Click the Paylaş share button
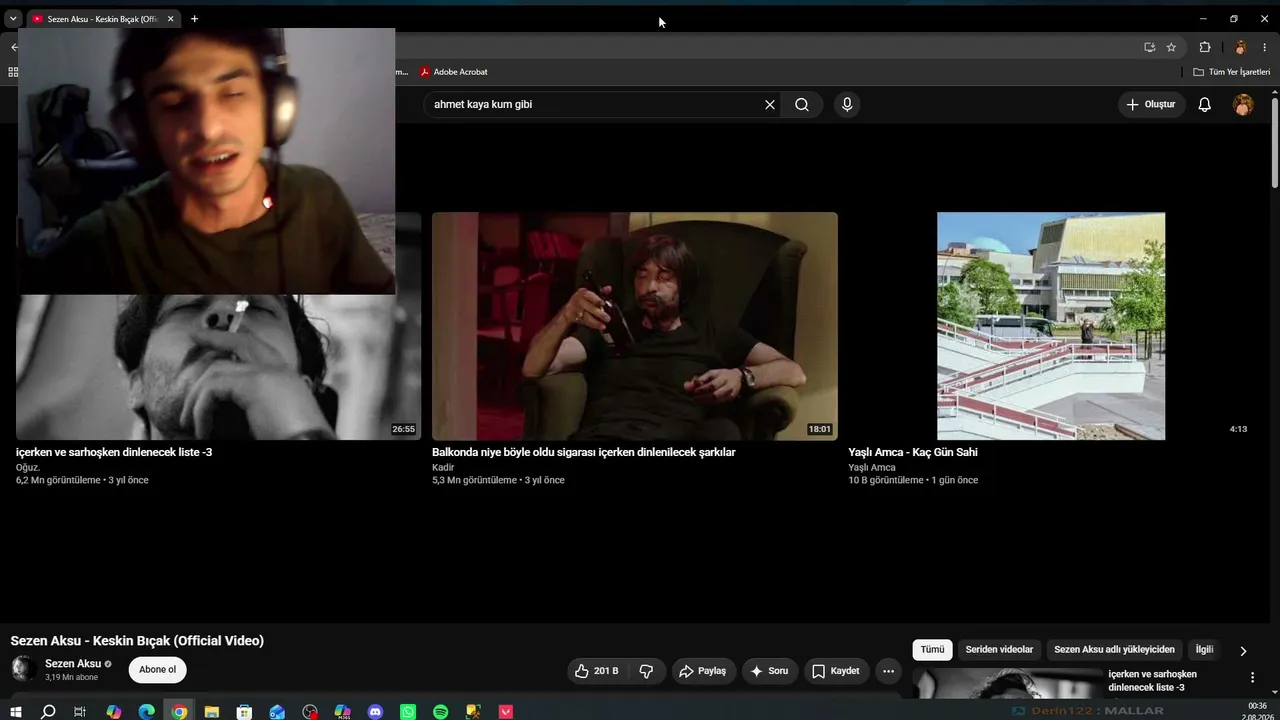Viewport: 1280px width, 720px height. point(703,671)
